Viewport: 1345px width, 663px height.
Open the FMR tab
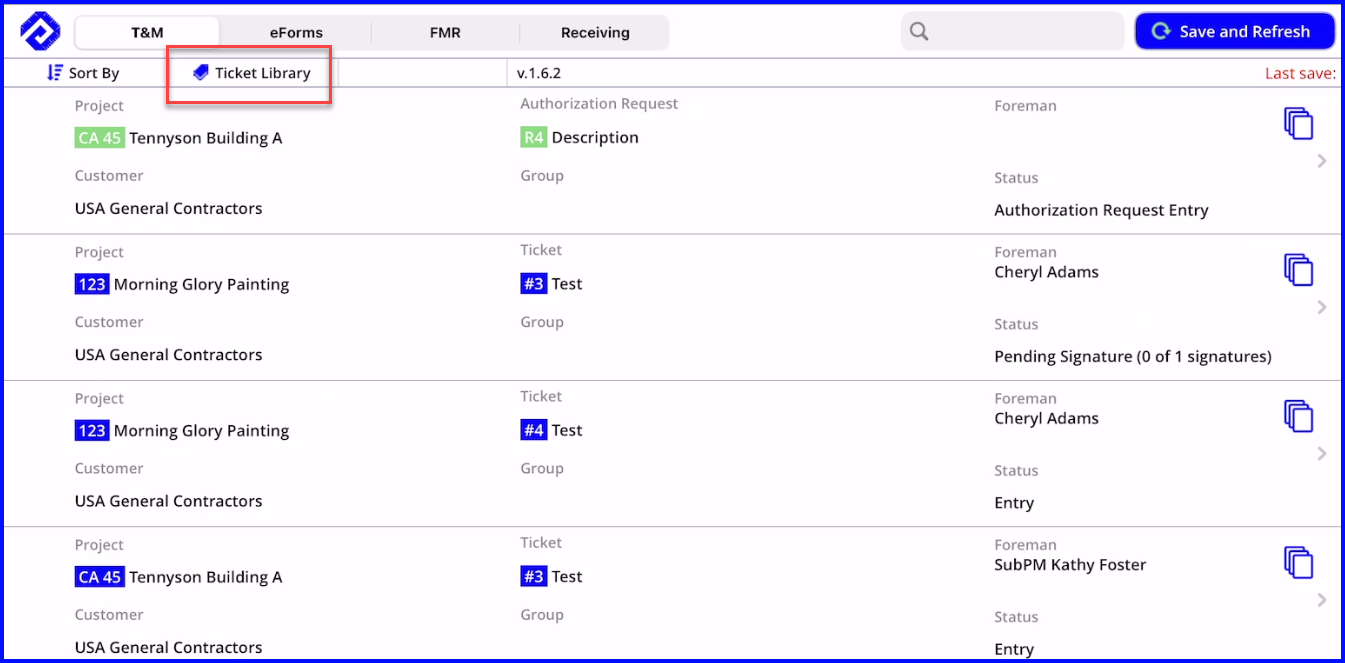(445, 32)
